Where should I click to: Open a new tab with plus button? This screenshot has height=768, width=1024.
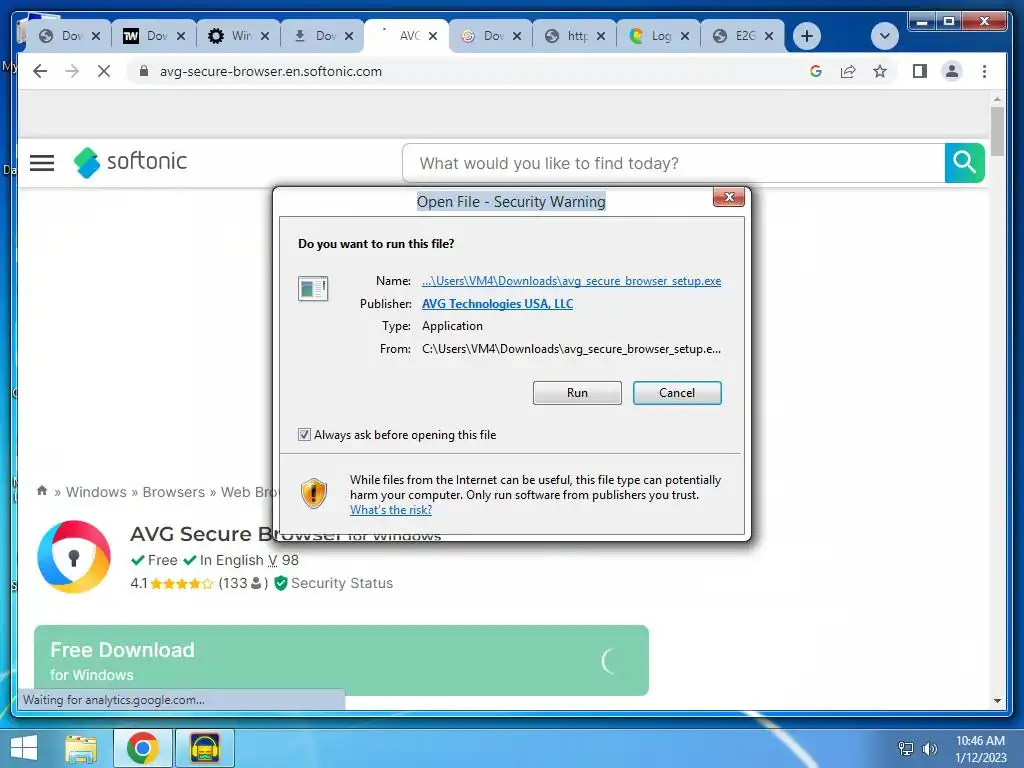point(807,36)
